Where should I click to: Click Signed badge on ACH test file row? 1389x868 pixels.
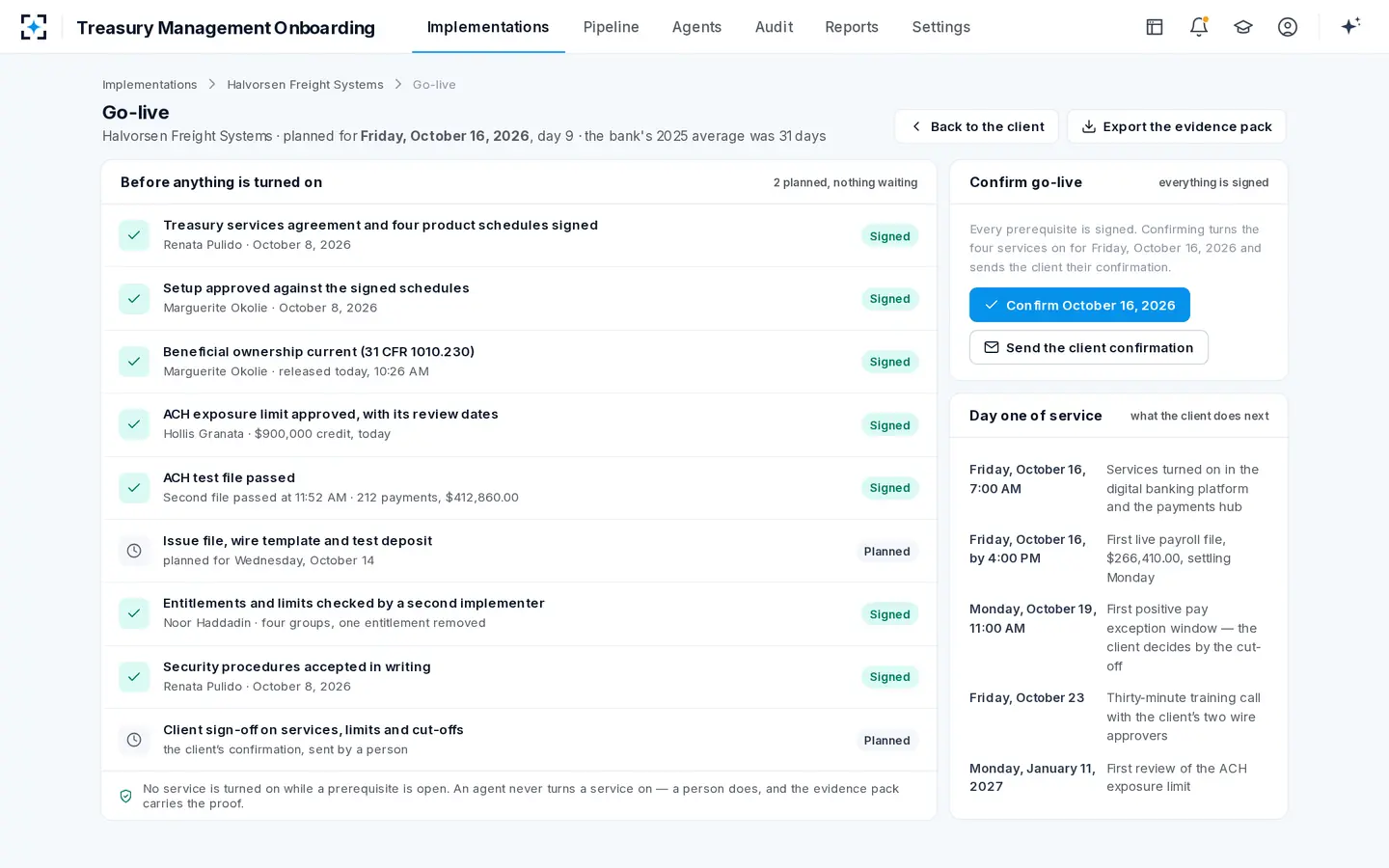889,488
